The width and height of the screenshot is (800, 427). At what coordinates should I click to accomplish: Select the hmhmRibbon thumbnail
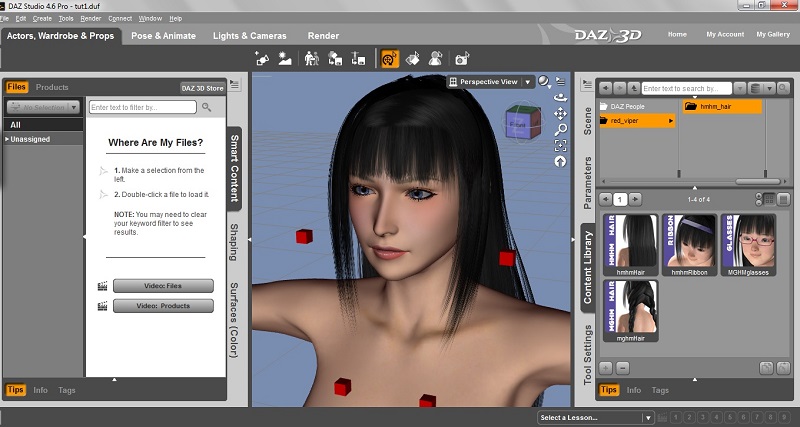click(x=689, y=245)
